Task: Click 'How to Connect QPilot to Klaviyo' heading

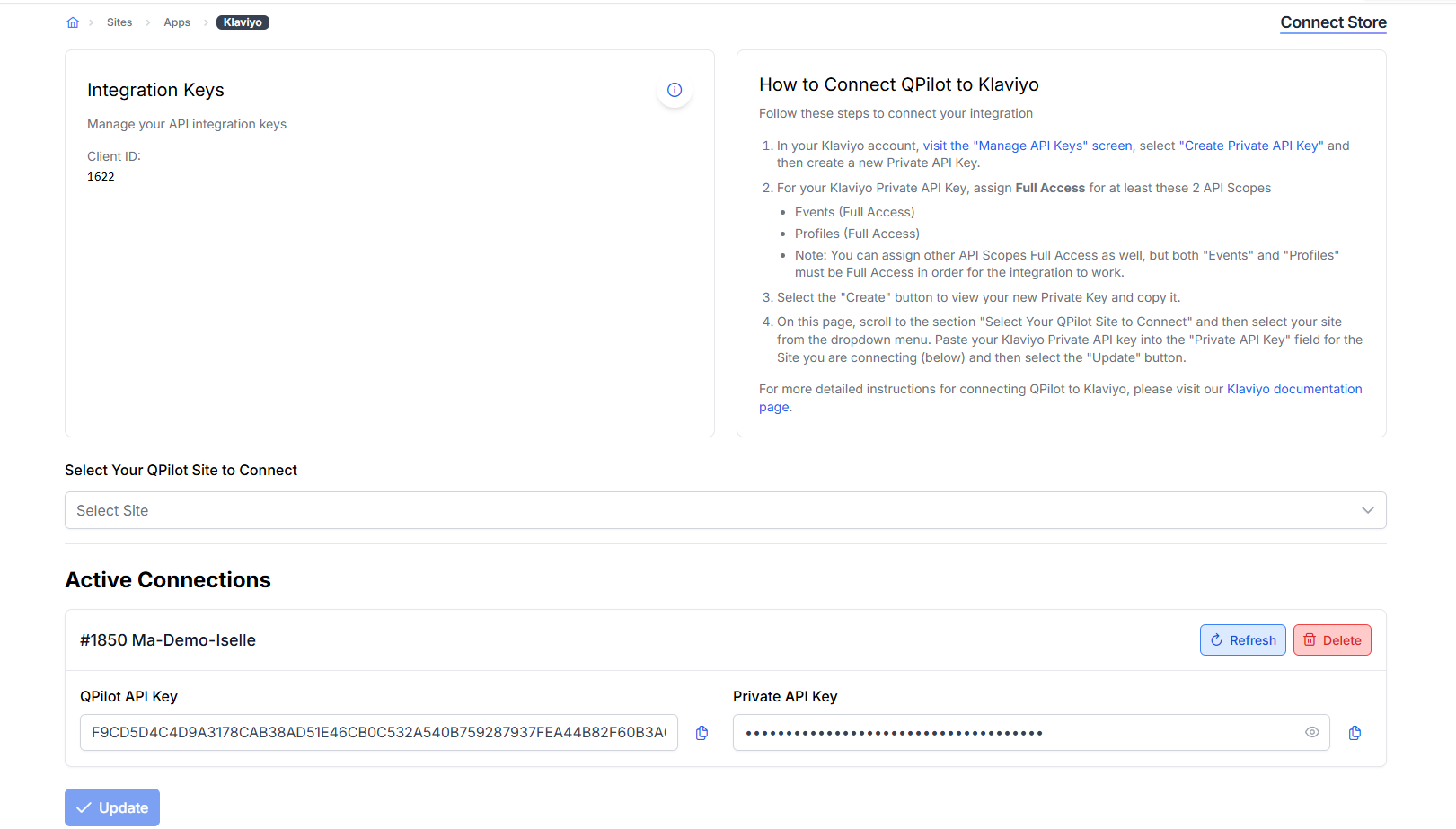Action: 899,84
